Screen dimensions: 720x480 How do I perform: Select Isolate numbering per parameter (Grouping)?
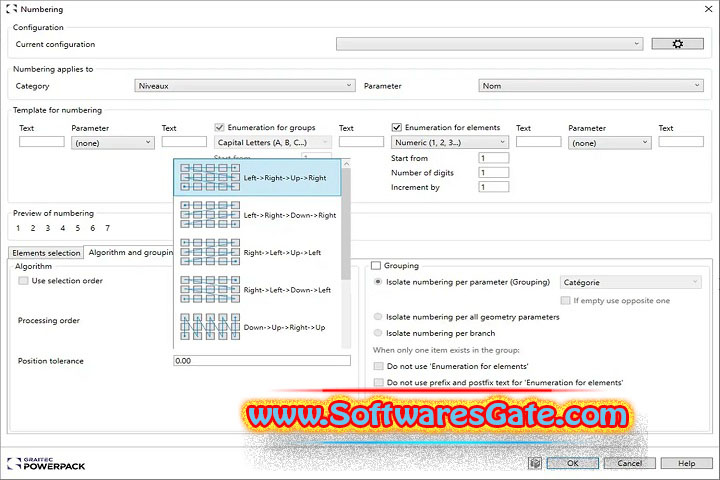click(378, 282)
